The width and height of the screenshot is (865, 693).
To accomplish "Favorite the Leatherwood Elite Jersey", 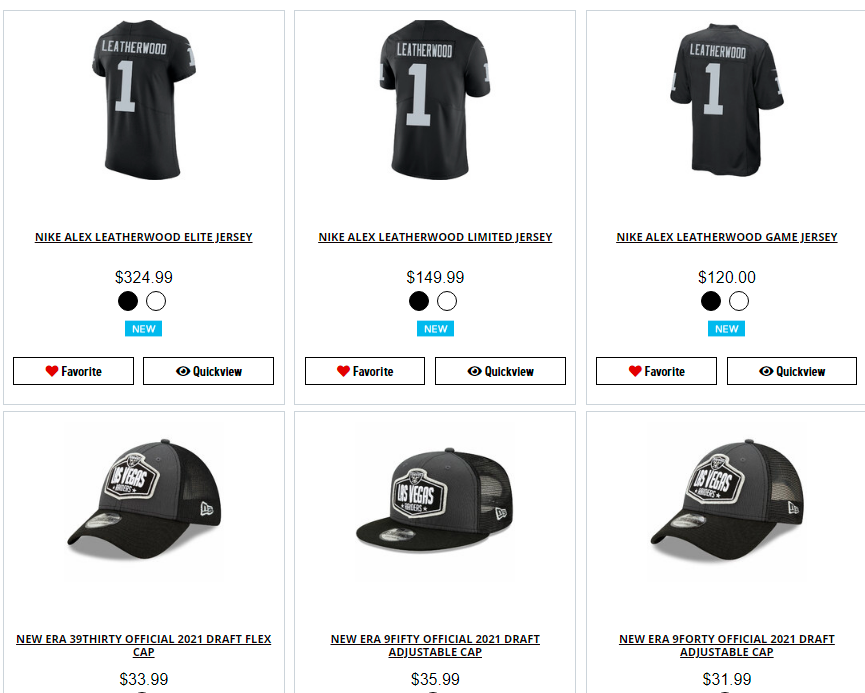I will (73, 371).
